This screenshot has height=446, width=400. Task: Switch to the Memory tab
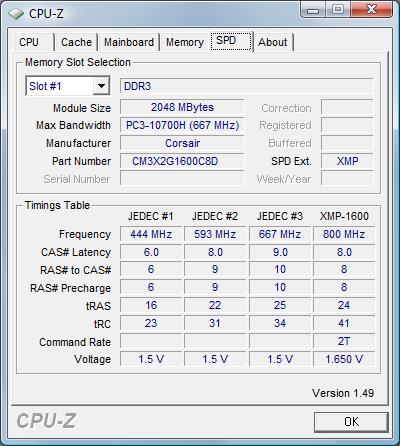point(185,42)
